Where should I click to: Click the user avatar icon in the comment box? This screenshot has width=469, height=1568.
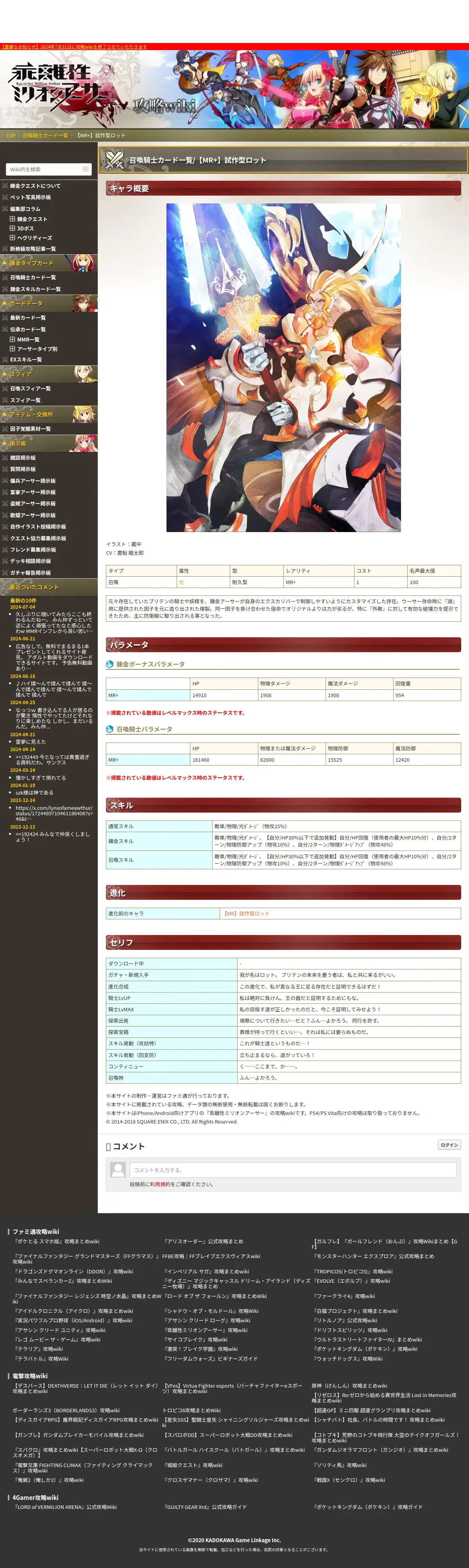119,1170
